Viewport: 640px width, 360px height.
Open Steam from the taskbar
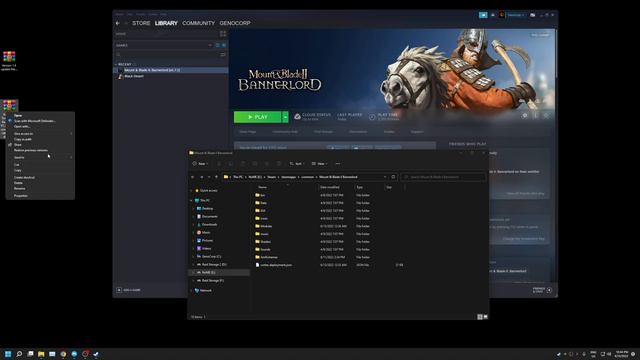pyautogui.click(x=96, y=354)
